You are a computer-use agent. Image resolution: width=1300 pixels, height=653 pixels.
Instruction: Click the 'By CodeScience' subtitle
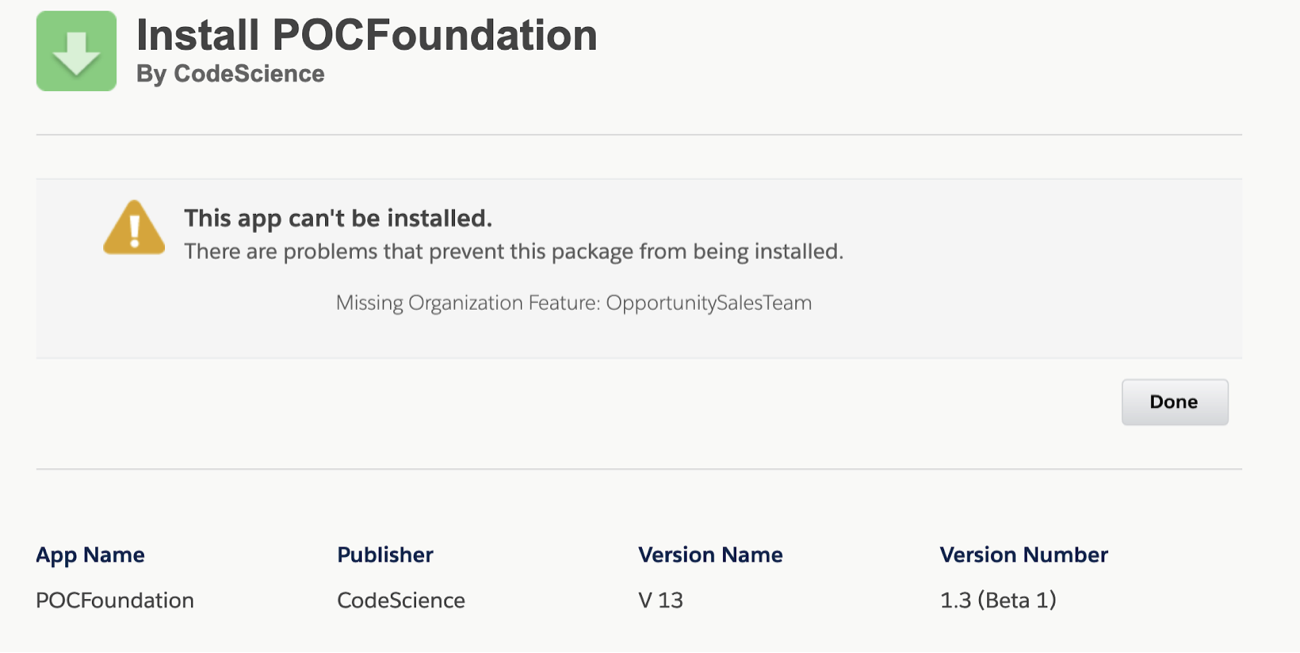pyautogui.click(x=230, y=74)
